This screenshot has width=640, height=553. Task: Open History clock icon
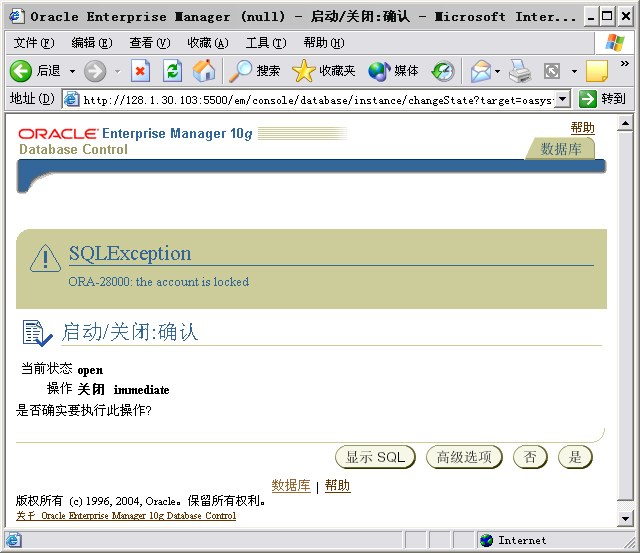[443, 71]
